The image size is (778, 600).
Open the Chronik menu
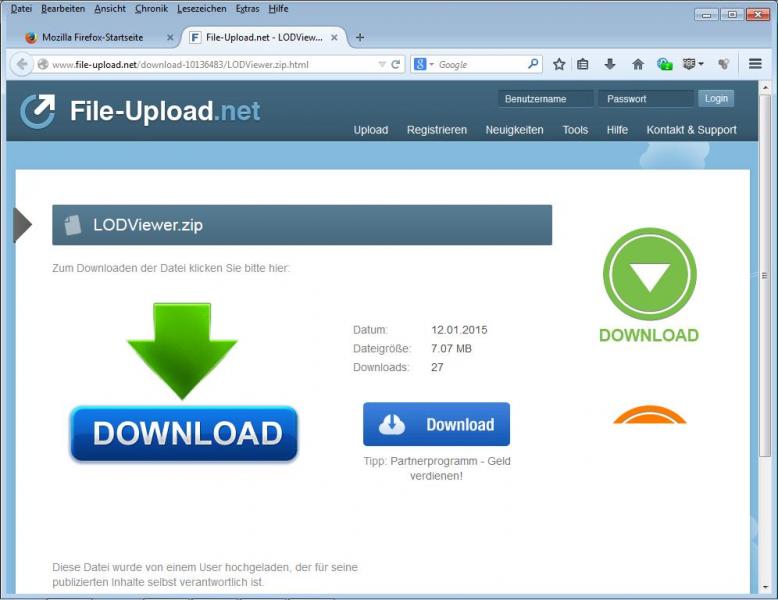151,8
